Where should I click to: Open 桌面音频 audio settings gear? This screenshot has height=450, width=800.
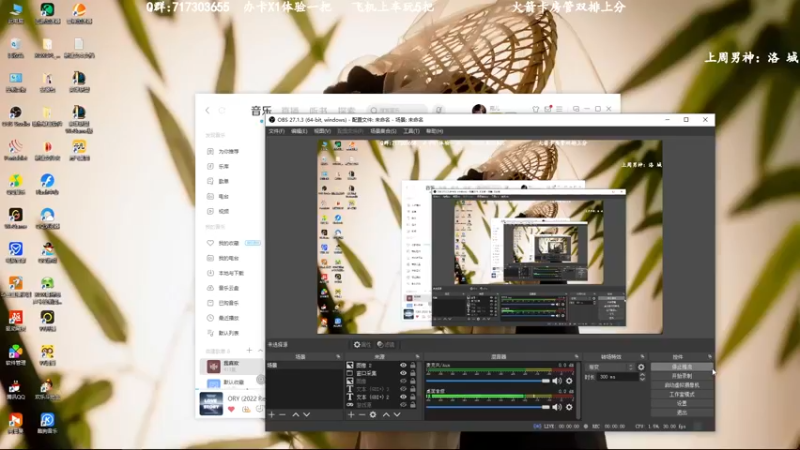569,407
